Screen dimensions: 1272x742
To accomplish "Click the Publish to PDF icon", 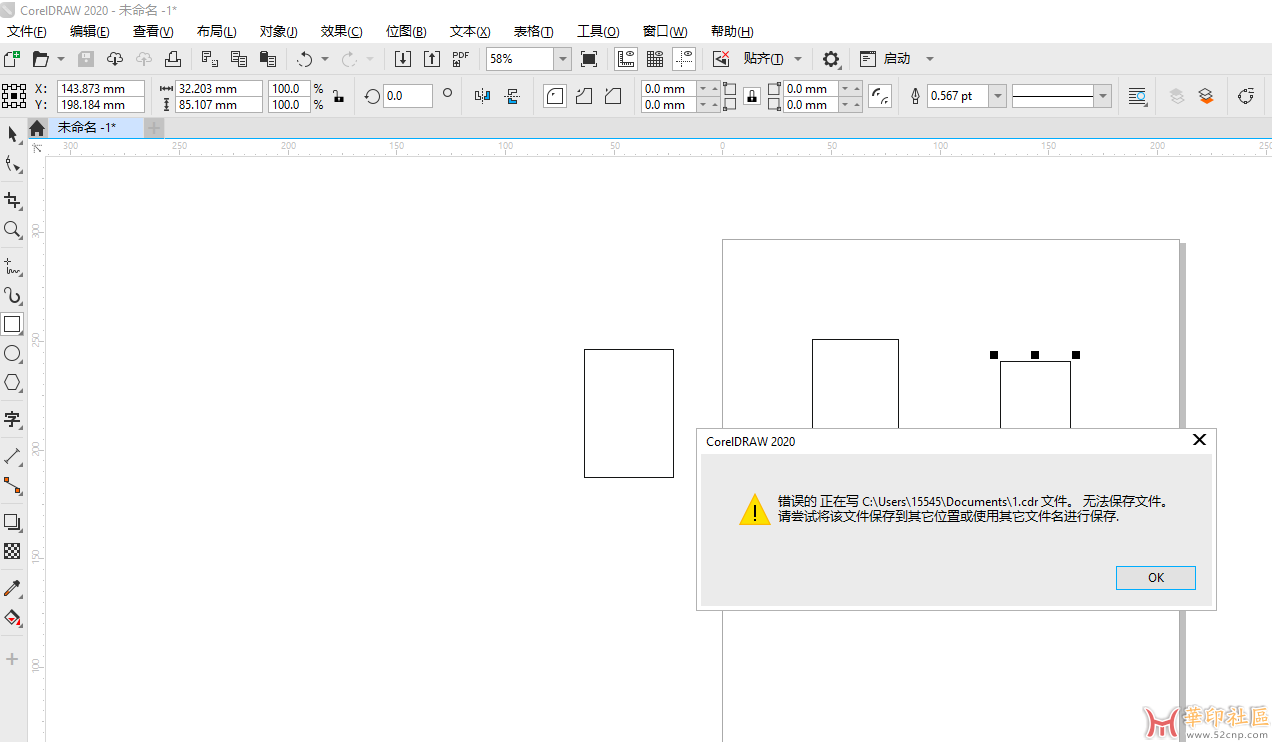I will (461, 59).
